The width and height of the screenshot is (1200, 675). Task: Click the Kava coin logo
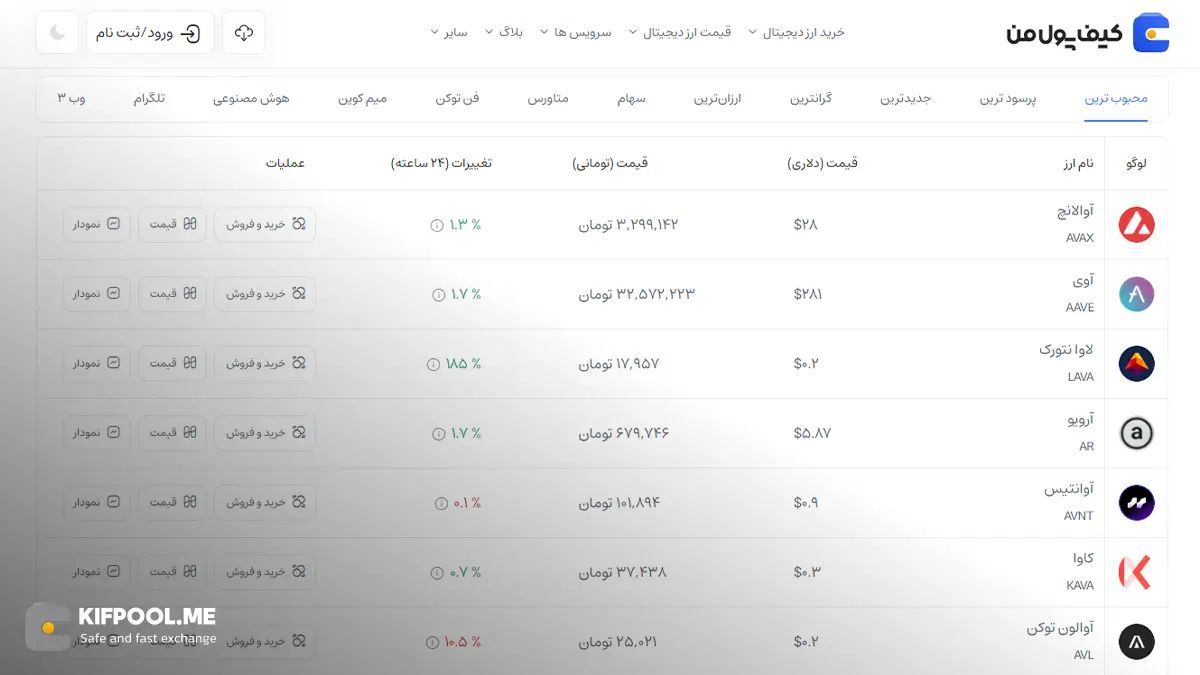(x=1136, y=572)
